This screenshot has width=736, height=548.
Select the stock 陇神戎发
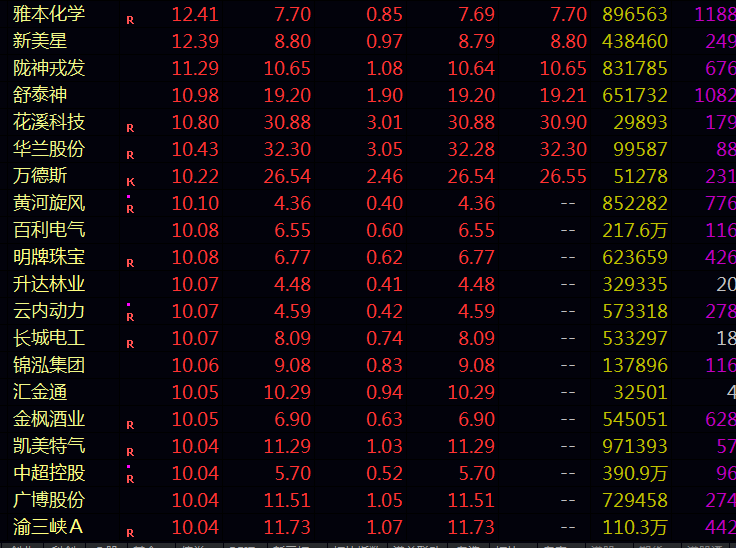click(x=49, y=68)
